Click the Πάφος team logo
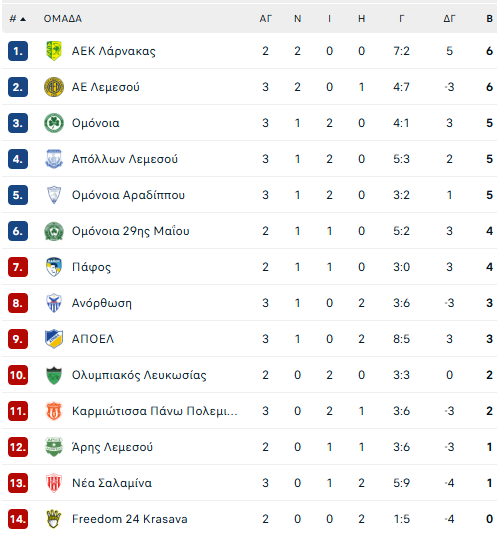This screenshot has width=497, height=536. pyautogui.click(x=54, y=267)
